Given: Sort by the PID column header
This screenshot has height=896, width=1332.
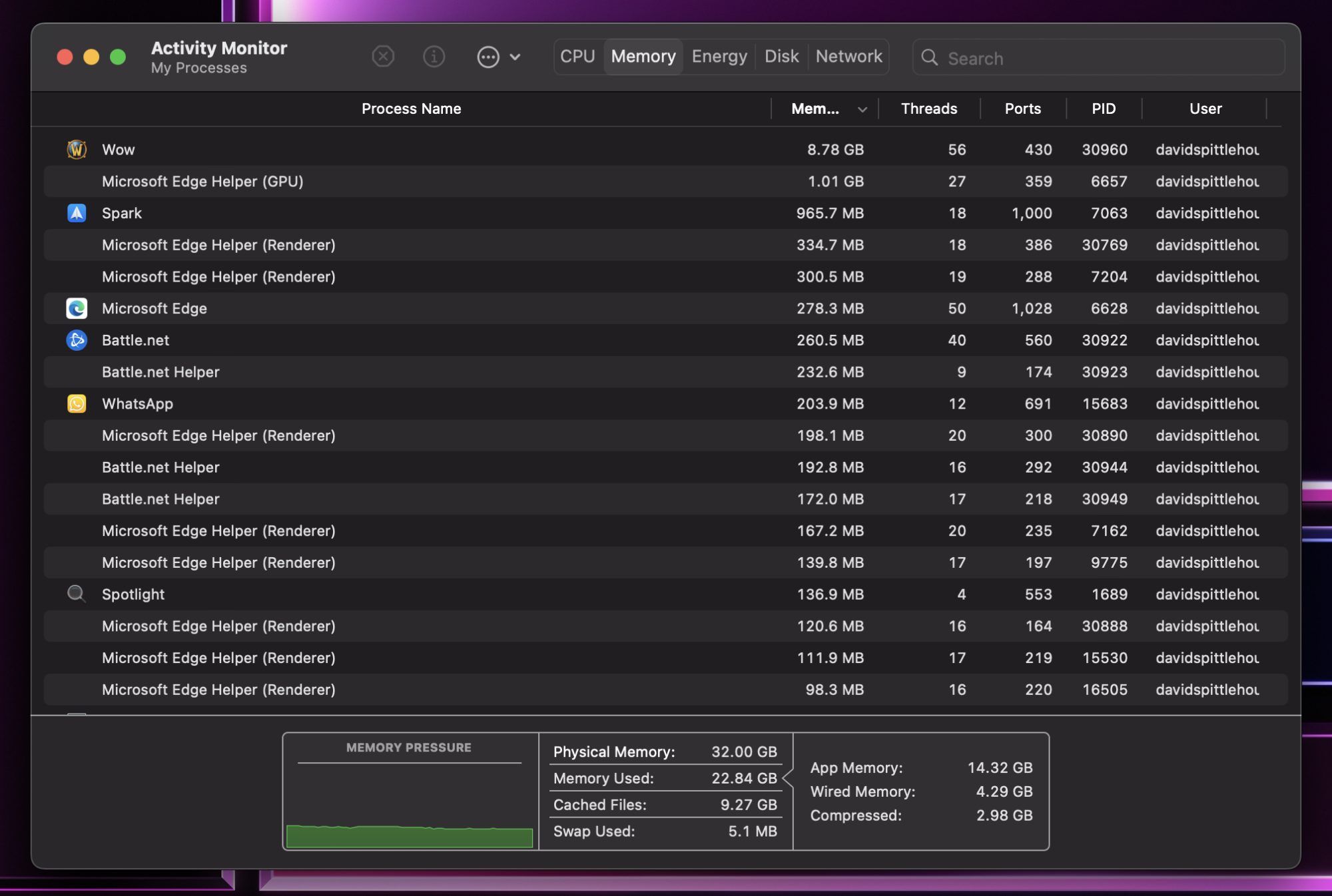Looking at the screenshot, I should point(1103,109).
